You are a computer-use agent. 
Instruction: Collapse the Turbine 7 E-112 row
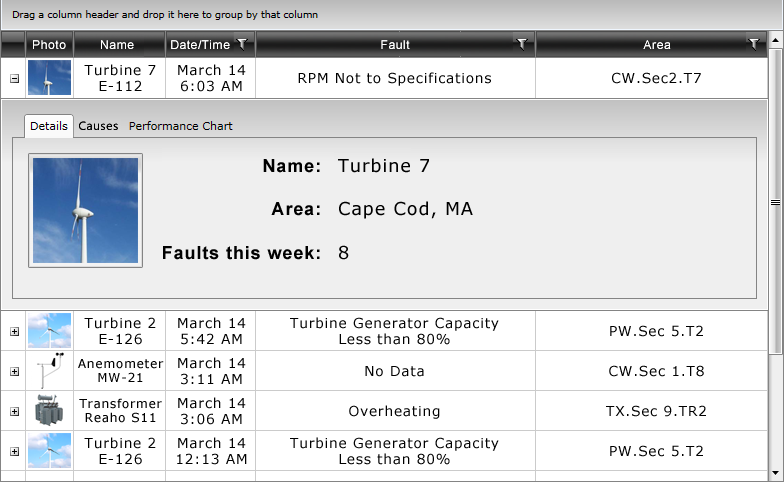point(14,78)
